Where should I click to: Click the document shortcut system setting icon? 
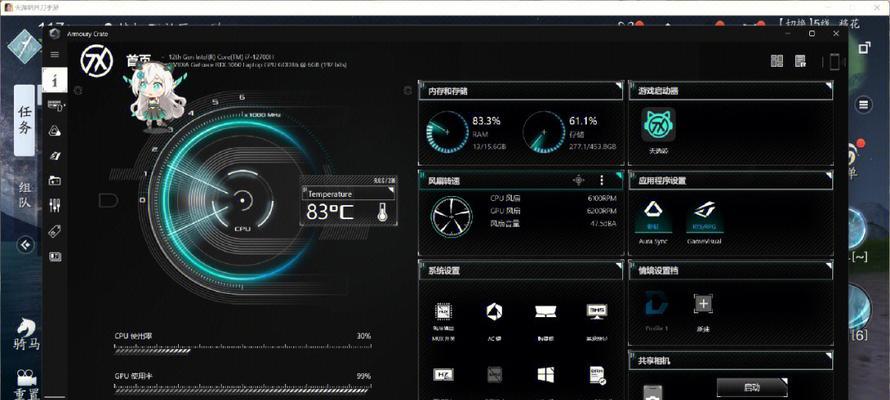point(597,375)
